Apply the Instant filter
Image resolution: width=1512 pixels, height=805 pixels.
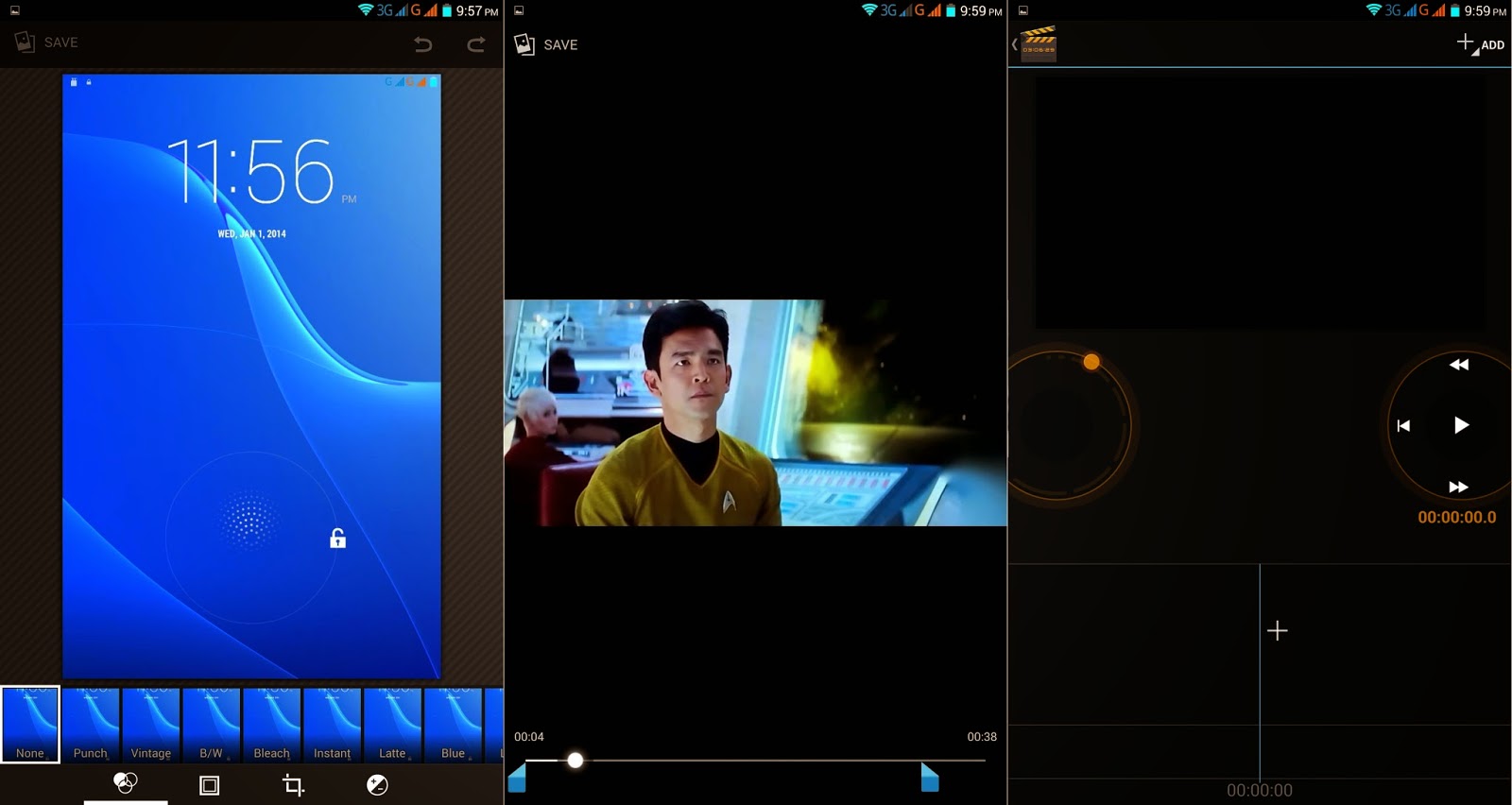[x=333, y=725]
